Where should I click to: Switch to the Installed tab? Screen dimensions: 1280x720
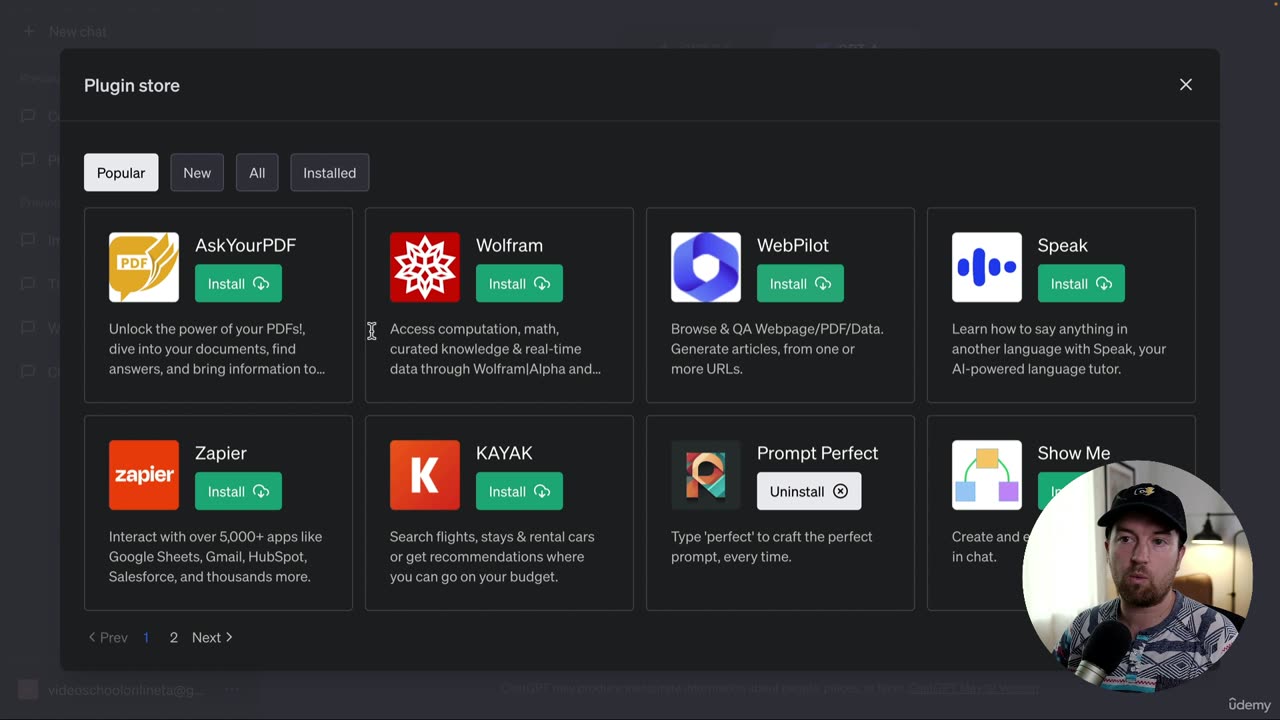[330, 173]
